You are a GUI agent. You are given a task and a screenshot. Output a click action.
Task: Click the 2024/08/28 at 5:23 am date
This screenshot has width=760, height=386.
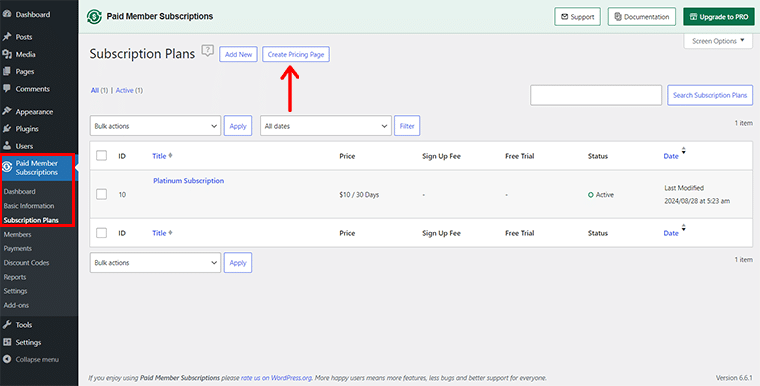pos(697,201)
